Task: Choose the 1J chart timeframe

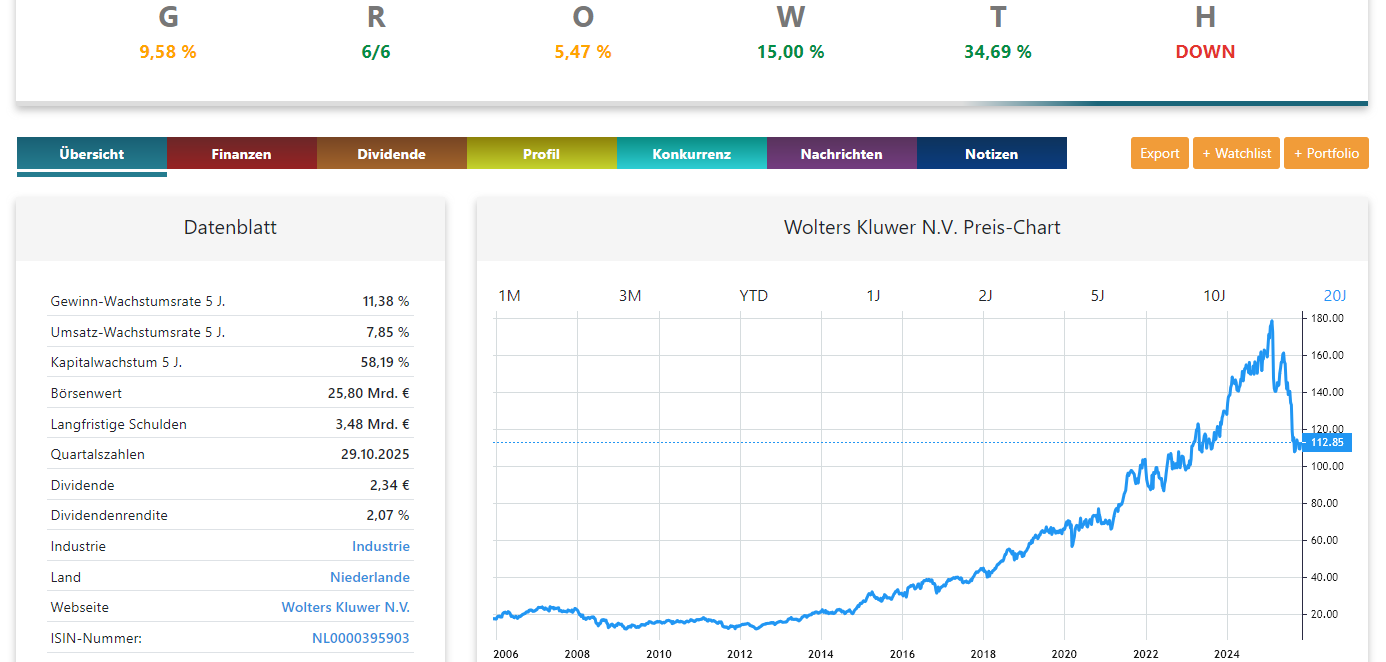Action: point(873,295)
